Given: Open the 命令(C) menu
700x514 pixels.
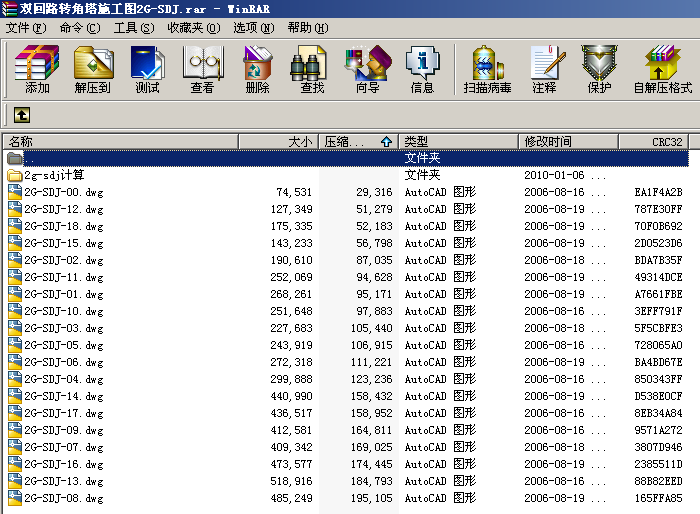Looking at the screenshot, I should (80, 28).
